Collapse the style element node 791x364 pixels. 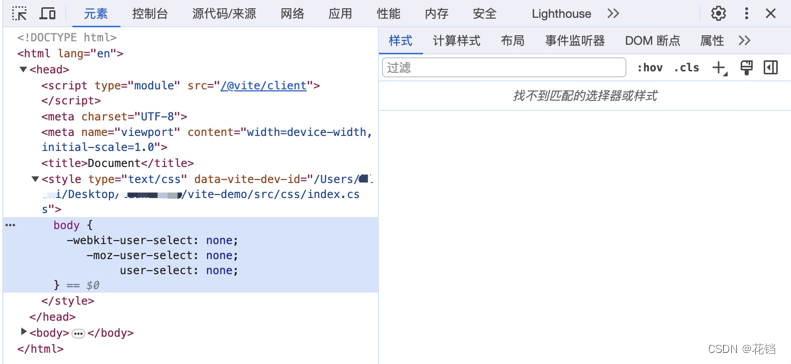pyautogui.click(x=35, y=179)
